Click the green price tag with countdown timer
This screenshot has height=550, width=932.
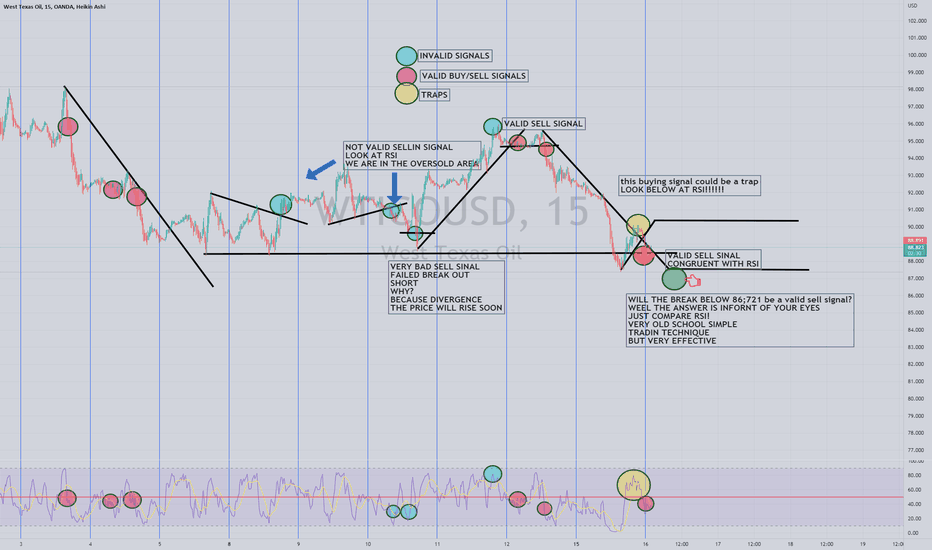coord(915,250)
